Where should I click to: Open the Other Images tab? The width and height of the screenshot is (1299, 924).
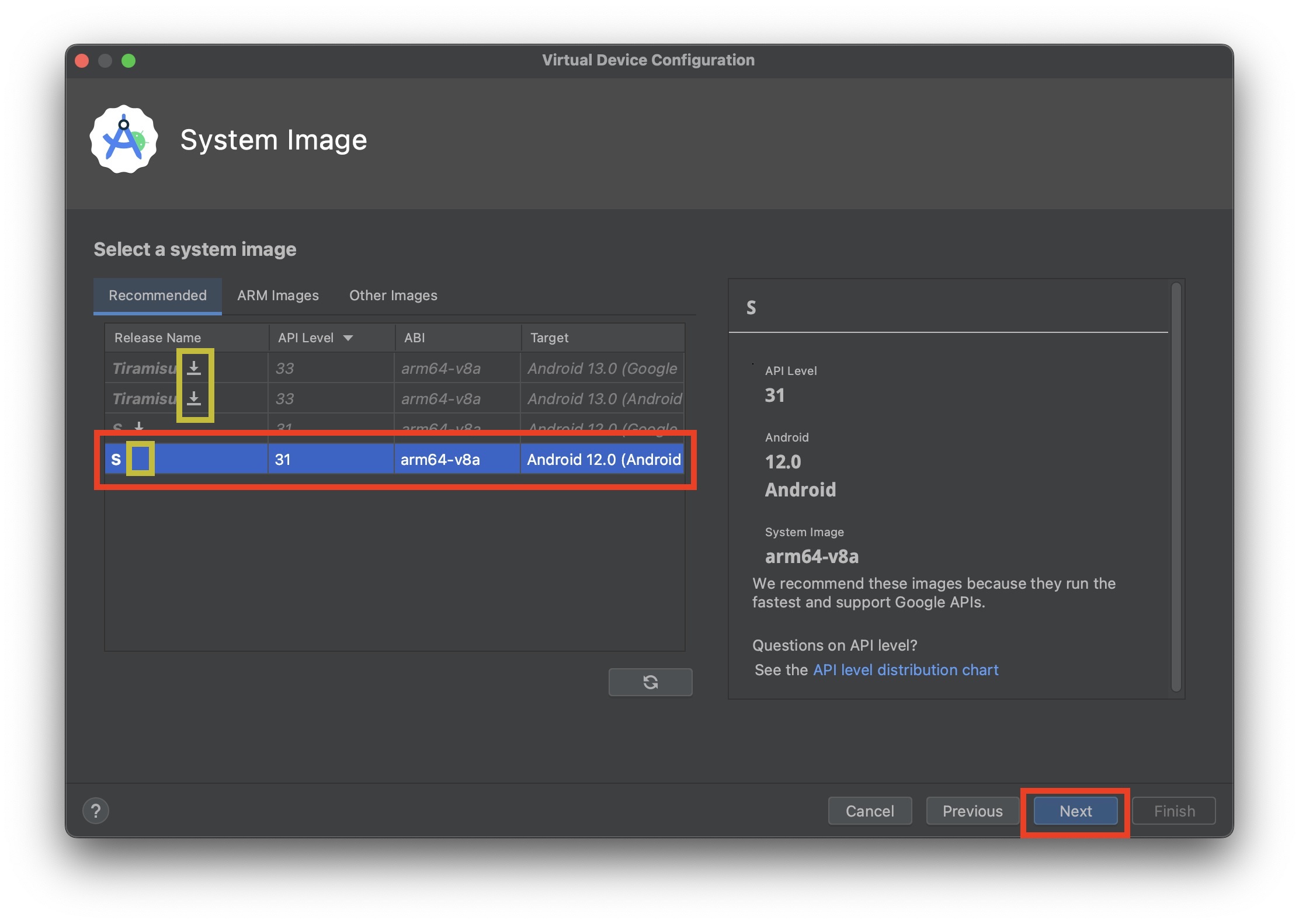tap(393, 296)
